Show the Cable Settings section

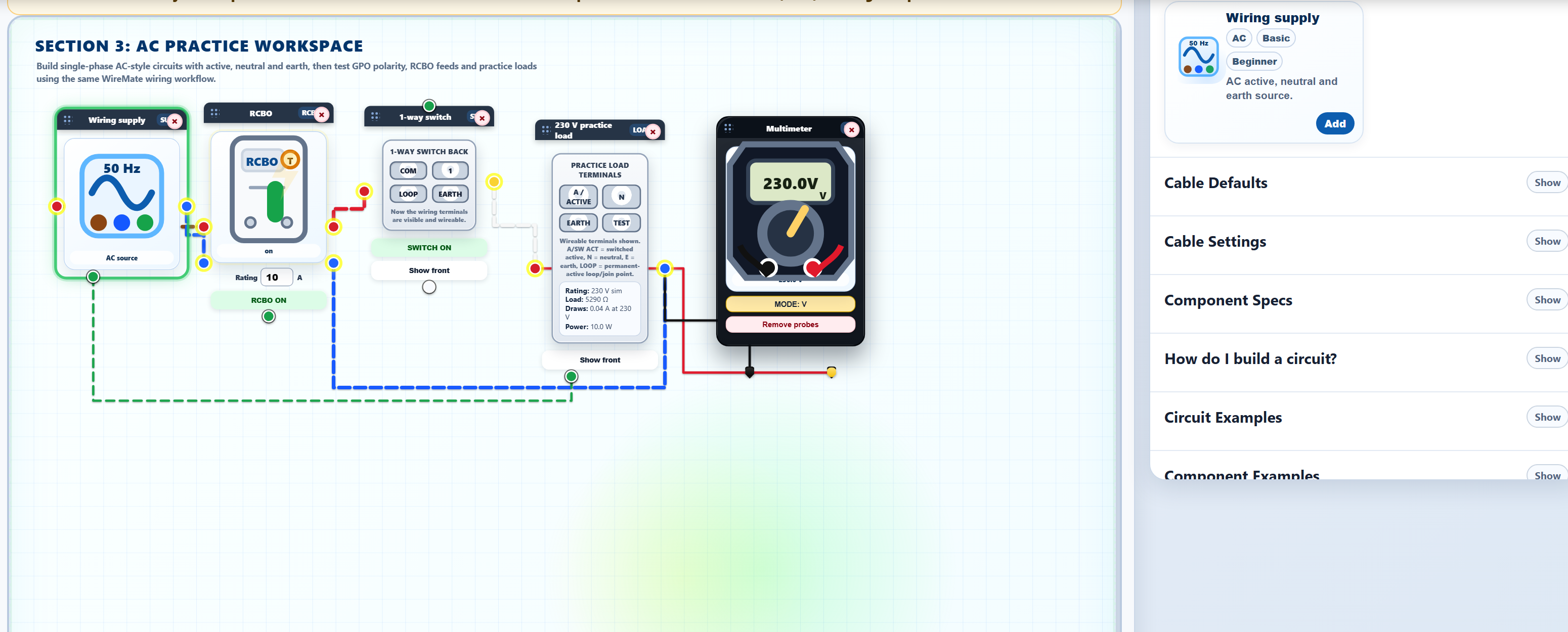1547,242
